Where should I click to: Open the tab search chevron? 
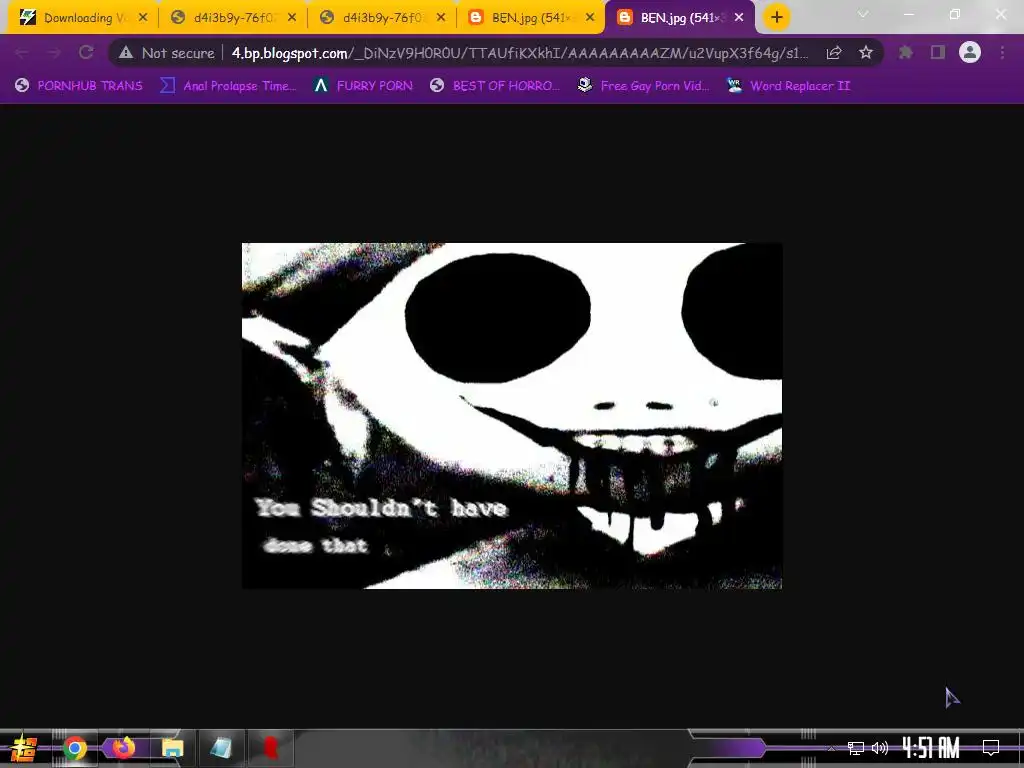[863, 14]
